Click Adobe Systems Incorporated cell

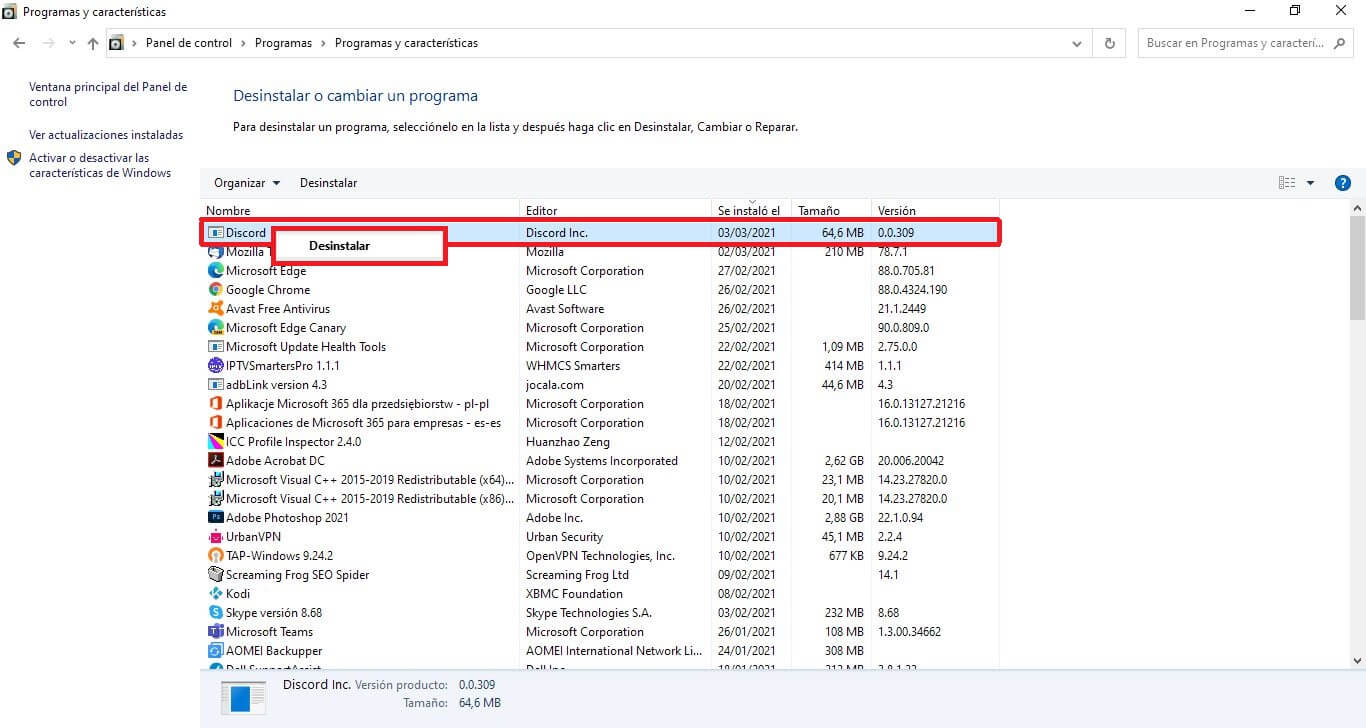coord(602,461)
